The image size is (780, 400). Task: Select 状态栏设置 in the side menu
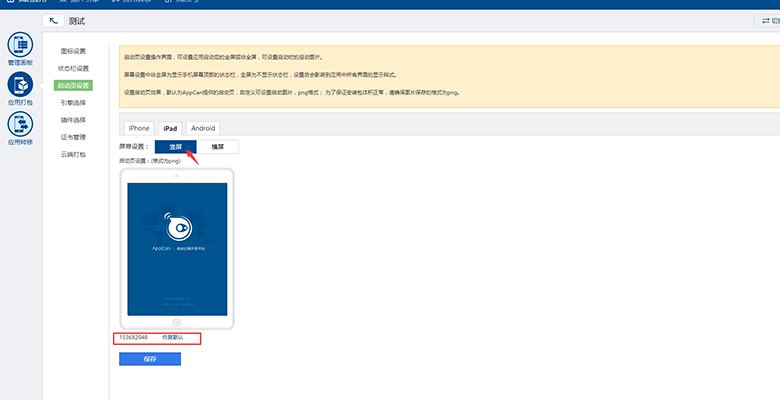[x=74, y=68]
